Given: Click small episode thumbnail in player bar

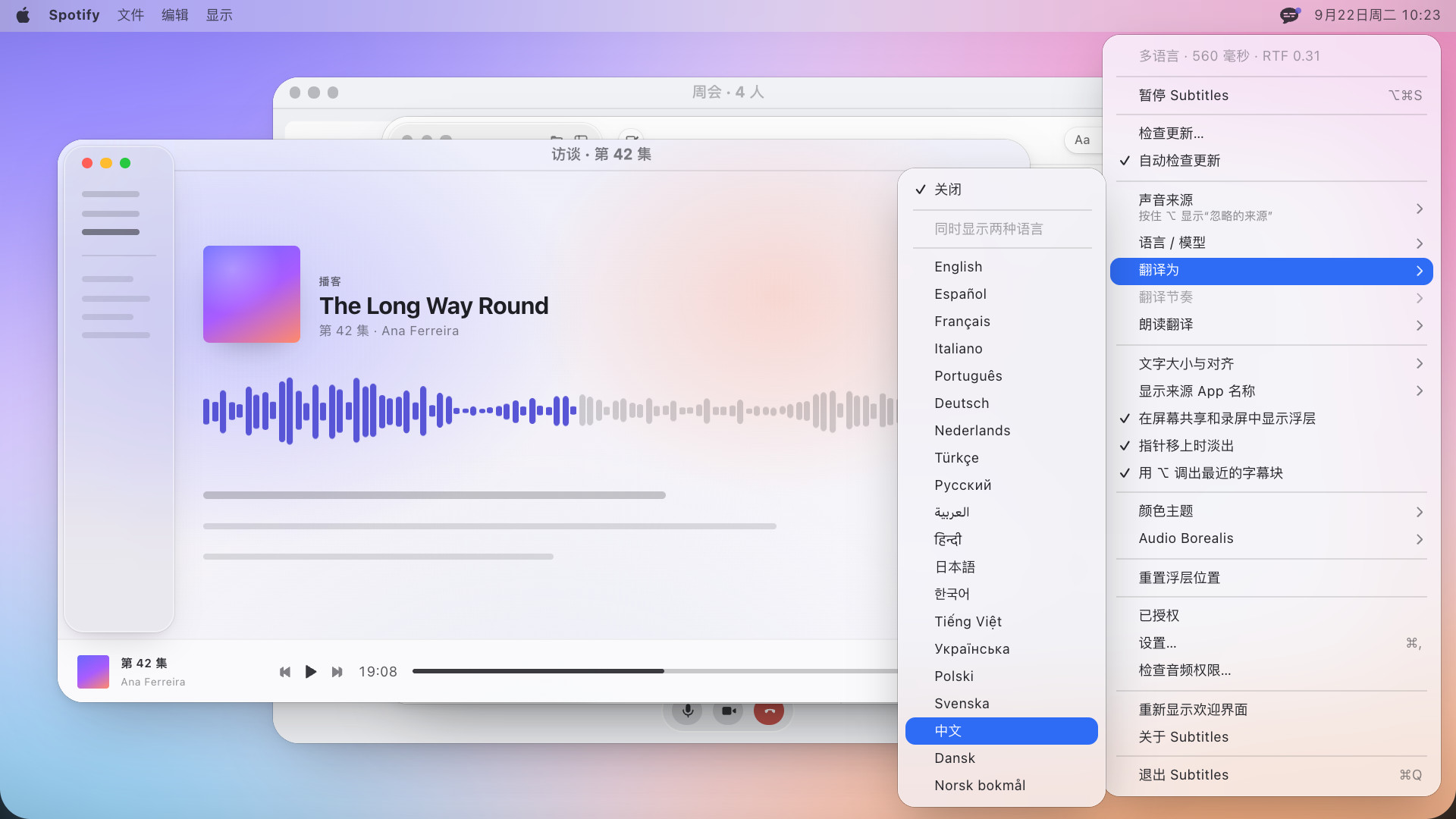Looking at the screenshot, I should pyautogui.click(x=93, y=672).
